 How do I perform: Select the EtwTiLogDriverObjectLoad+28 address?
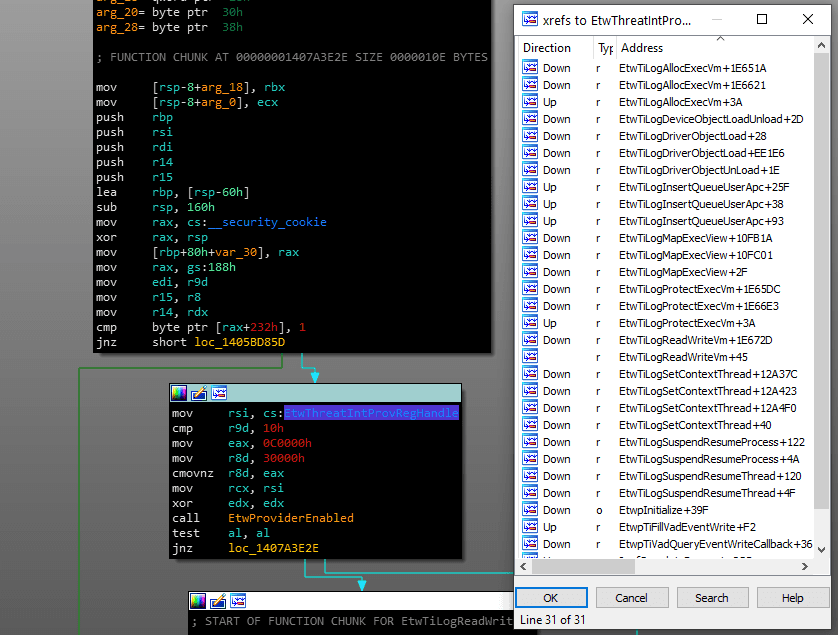tap(693, 136)
